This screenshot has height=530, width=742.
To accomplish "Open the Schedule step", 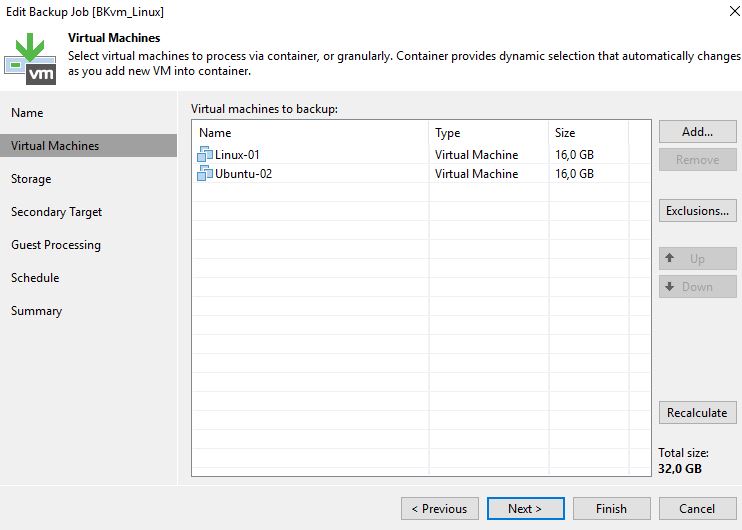I will click(x=35, y=278).
